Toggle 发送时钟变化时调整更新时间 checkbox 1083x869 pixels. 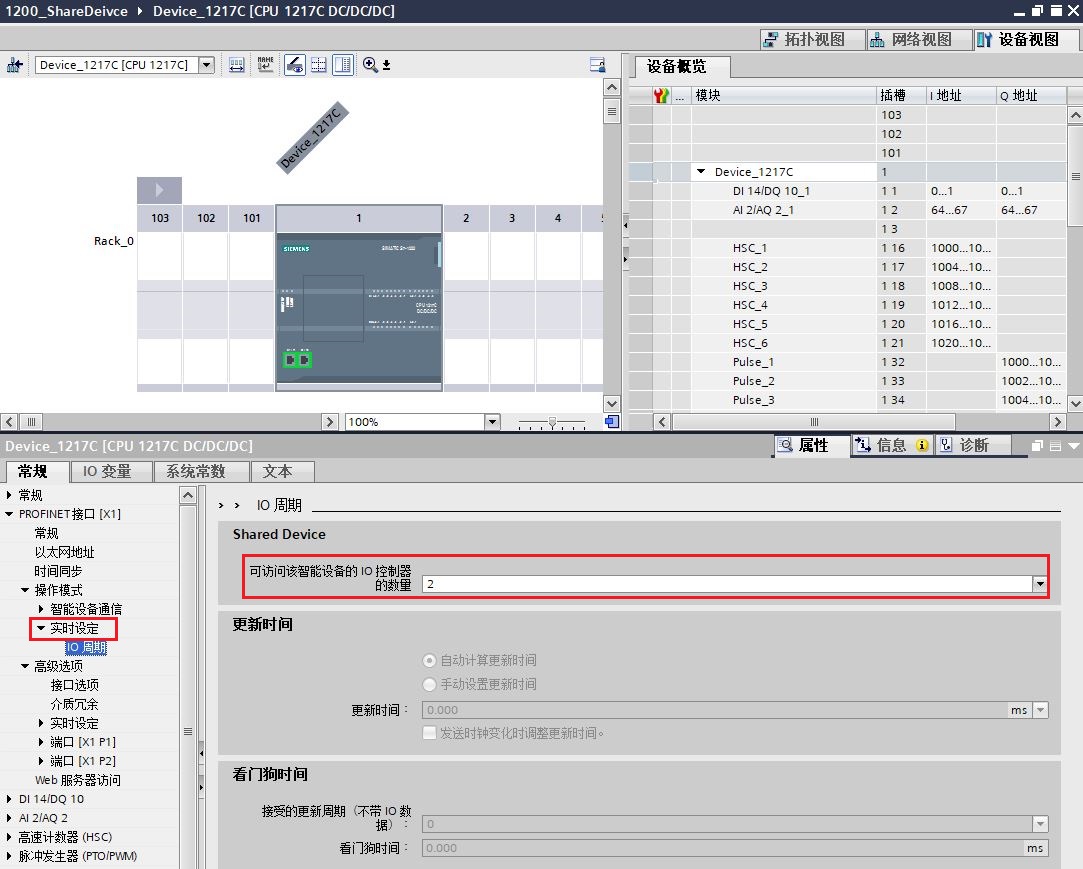tap(429, 733)
